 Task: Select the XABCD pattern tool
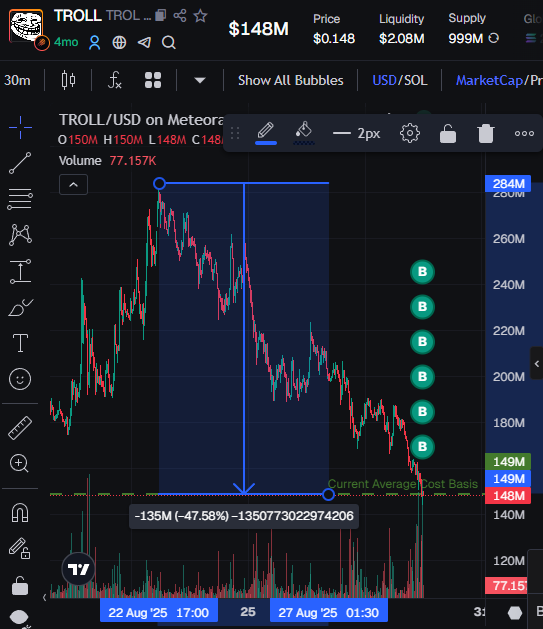point(20,235)
